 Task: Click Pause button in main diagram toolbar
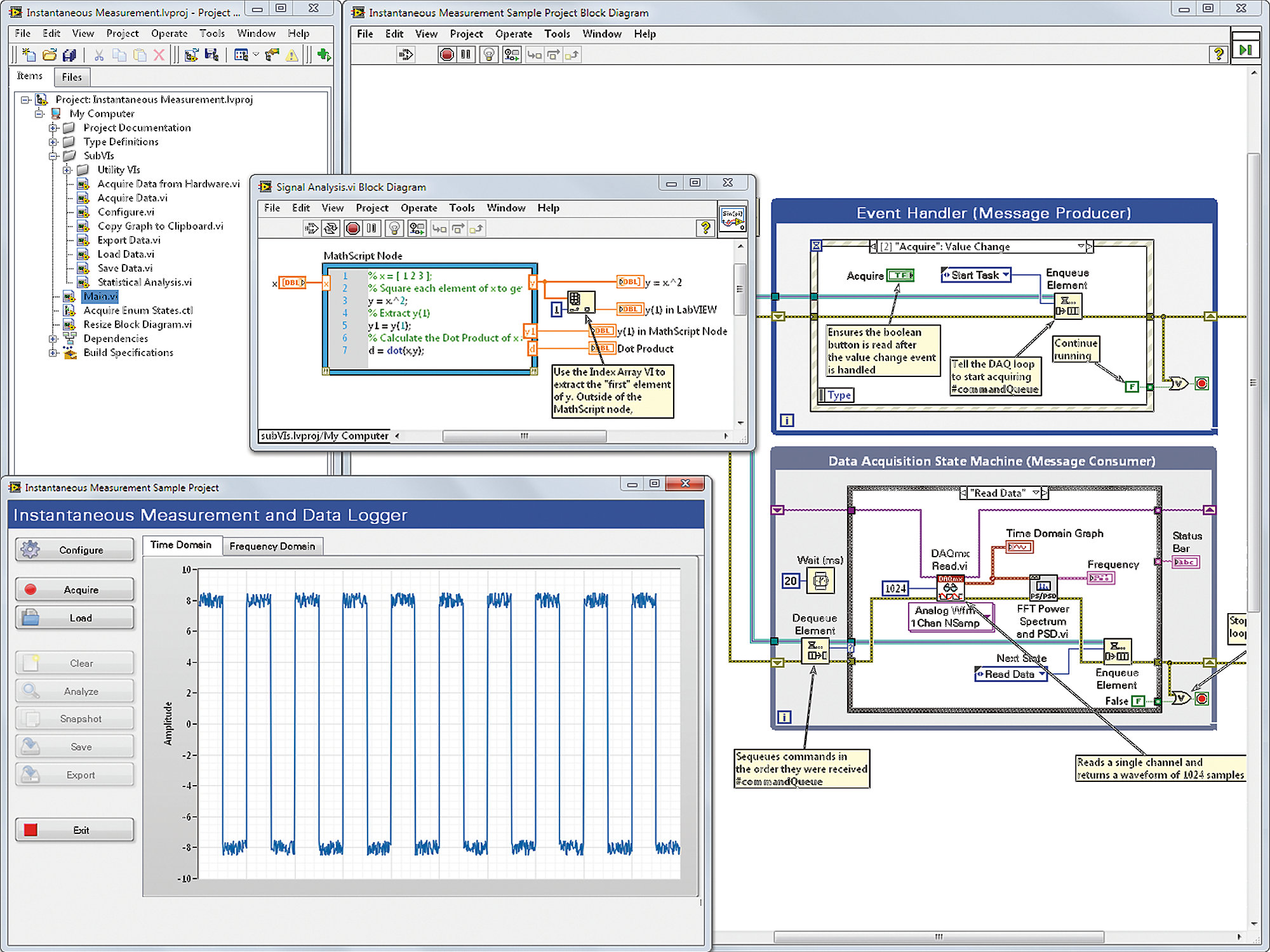click(x=466, y=55)
